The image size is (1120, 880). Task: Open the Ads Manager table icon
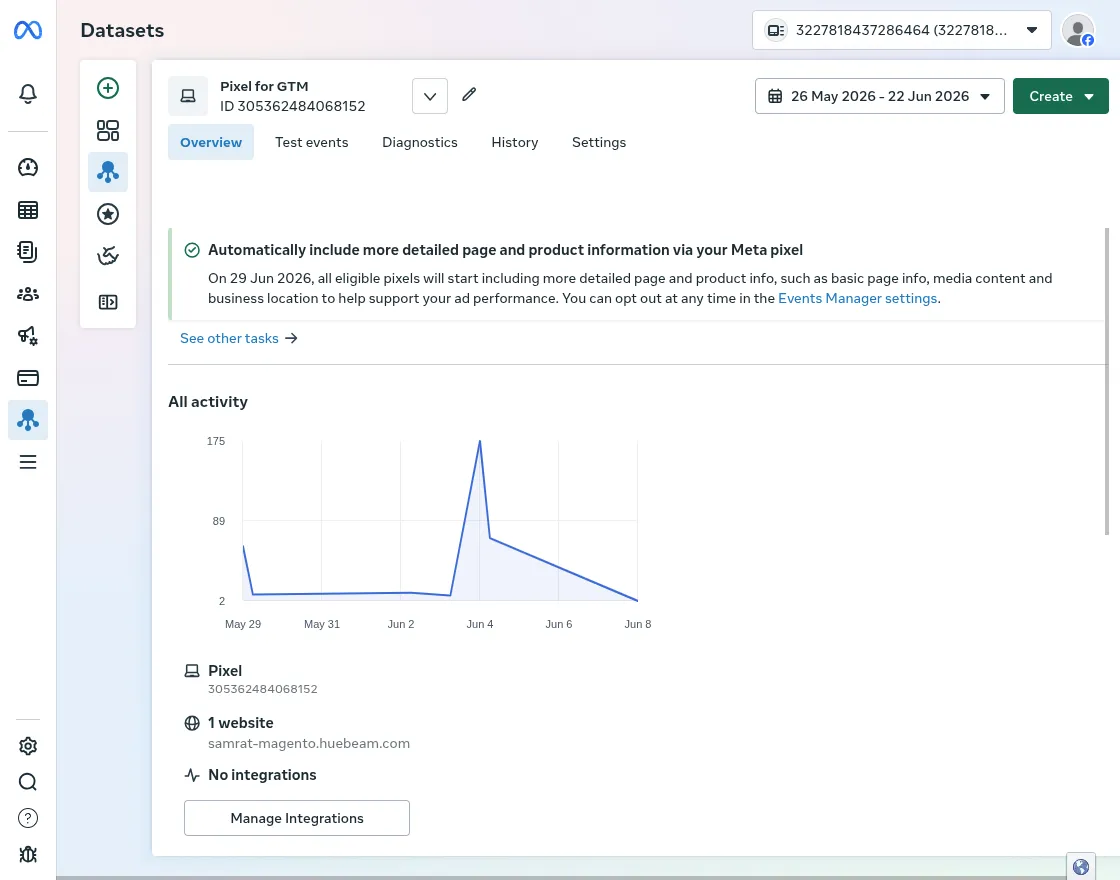pyautogui.click(x=28, y=210)
